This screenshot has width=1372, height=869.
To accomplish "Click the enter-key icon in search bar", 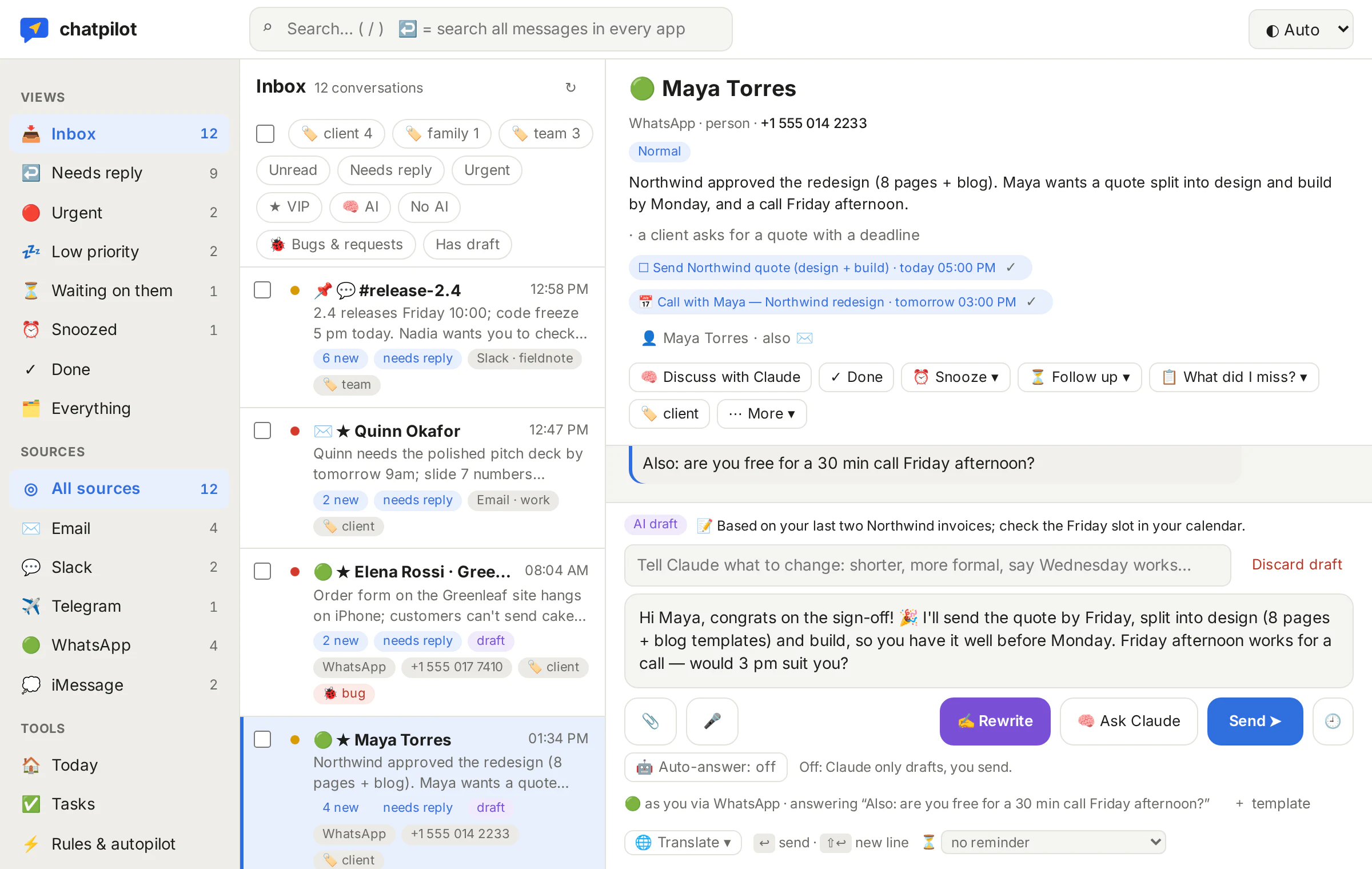I will click(407, 29).
